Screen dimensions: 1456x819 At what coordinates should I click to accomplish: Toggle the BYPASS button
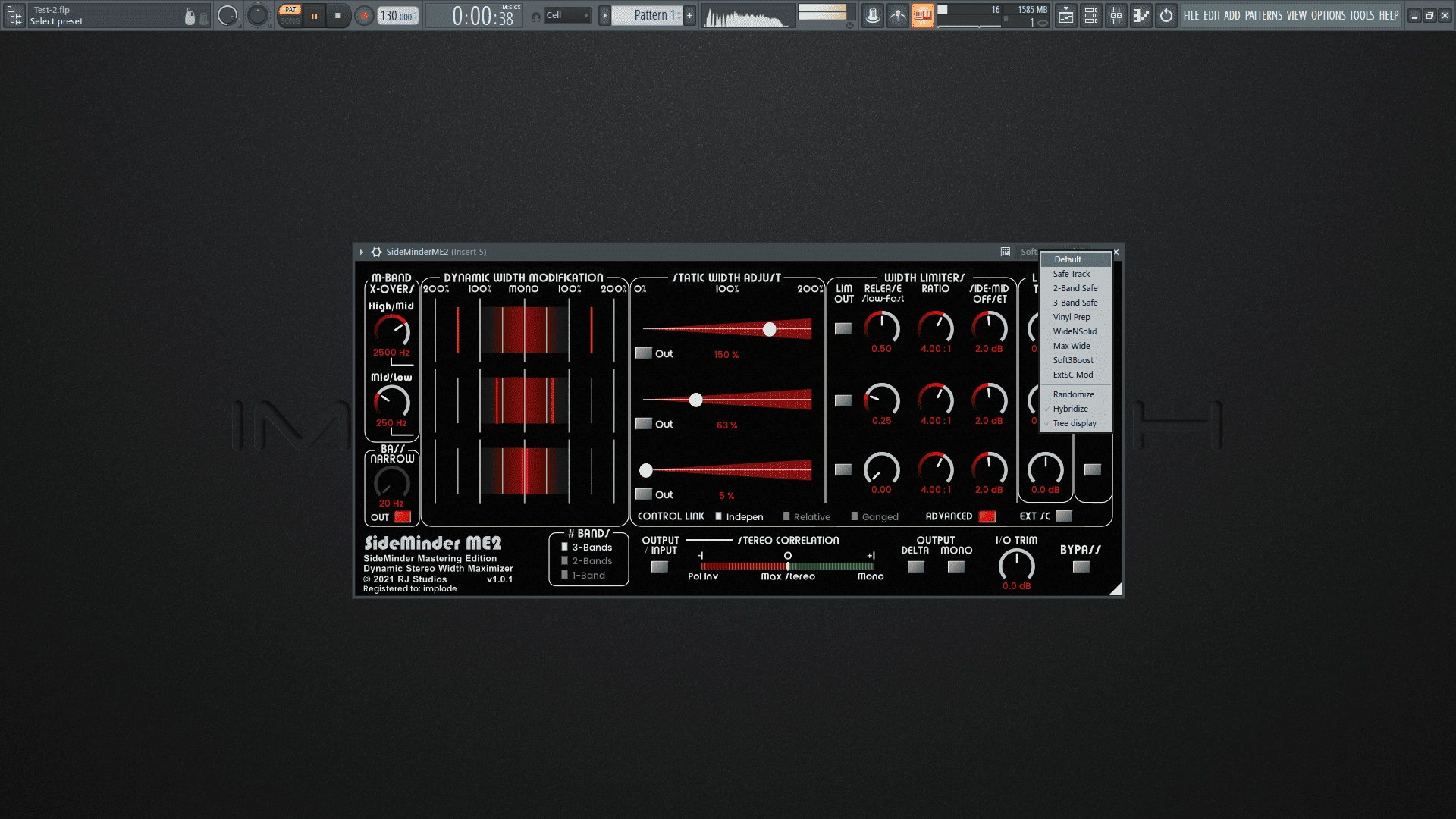(x=1081, y=566)
